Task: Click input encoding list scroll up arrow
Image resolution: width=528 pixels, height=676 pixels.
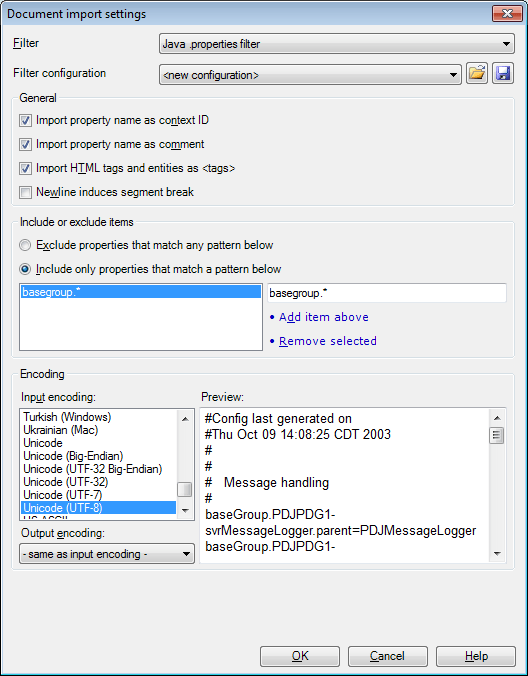Action: [x=185, y=419]
